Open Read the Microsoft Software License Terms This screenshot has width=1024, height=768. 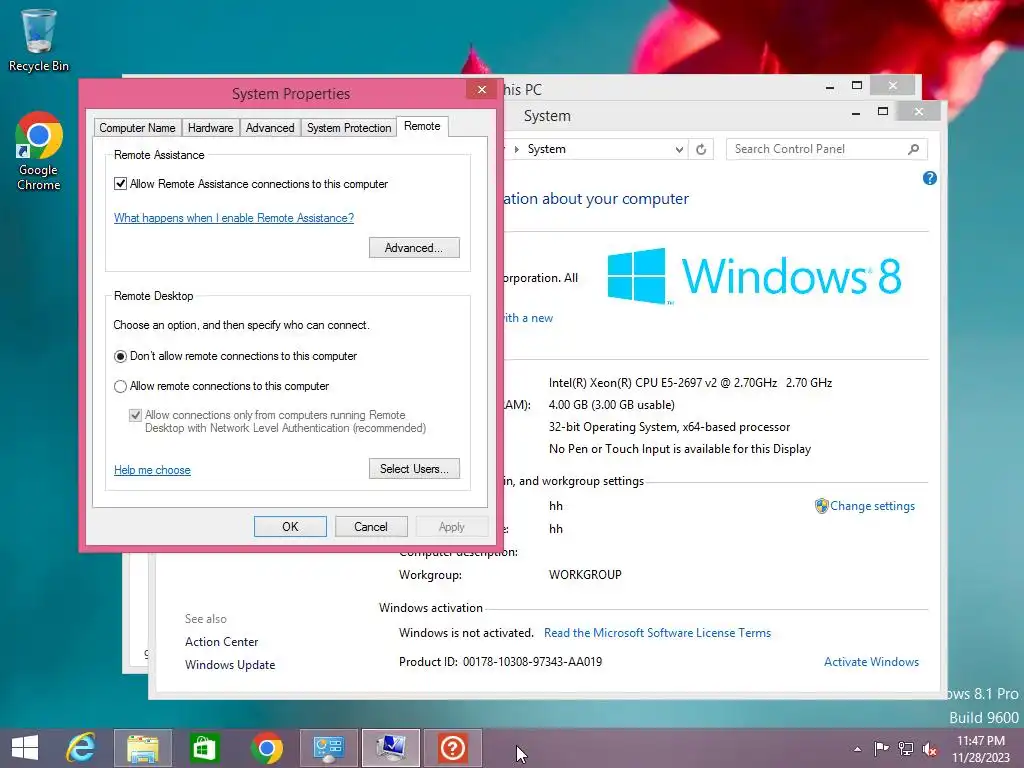657,632
